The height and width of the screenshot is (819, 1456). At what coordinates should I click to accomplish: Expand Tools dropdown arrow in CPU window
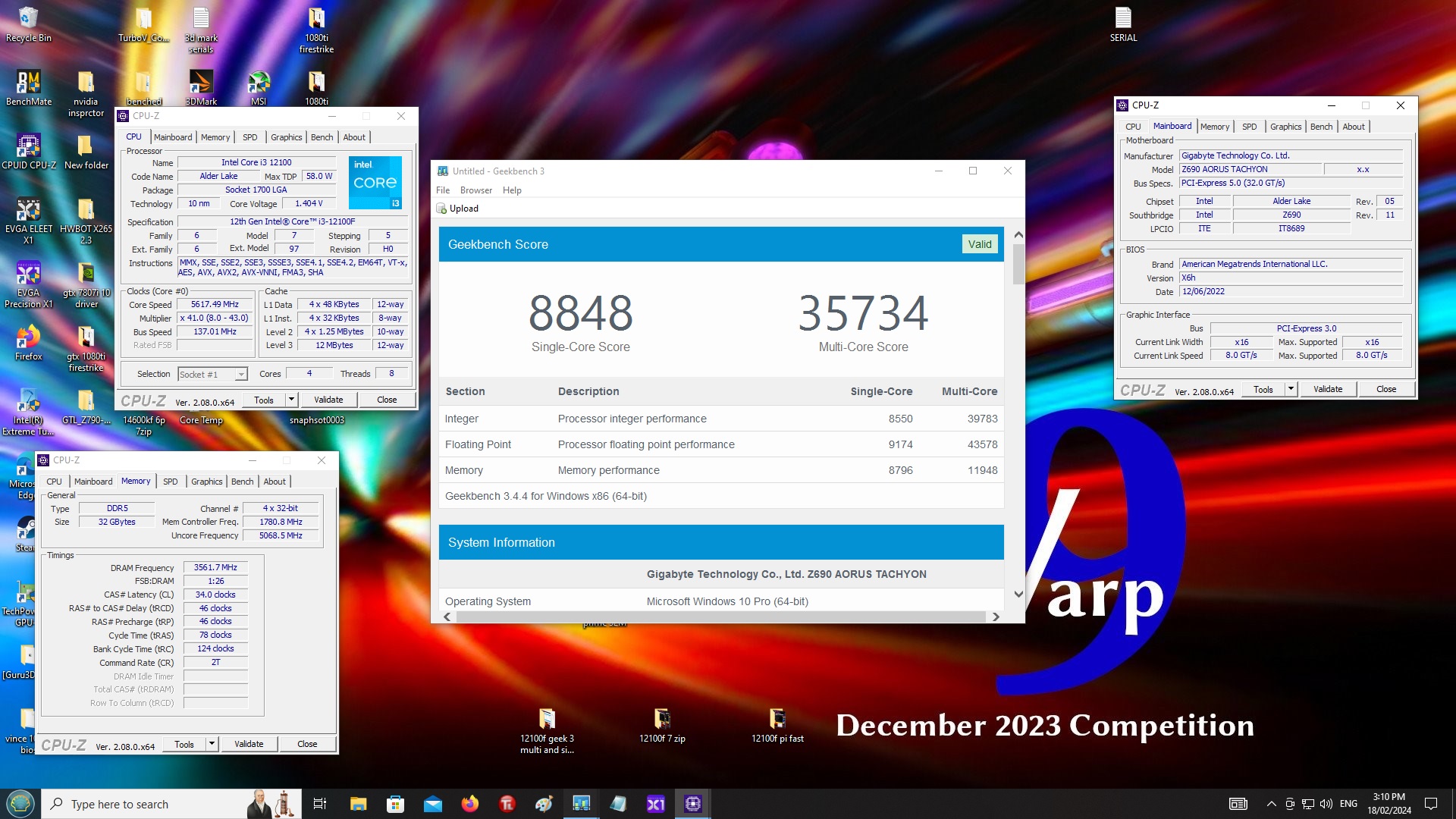(291, 400)
